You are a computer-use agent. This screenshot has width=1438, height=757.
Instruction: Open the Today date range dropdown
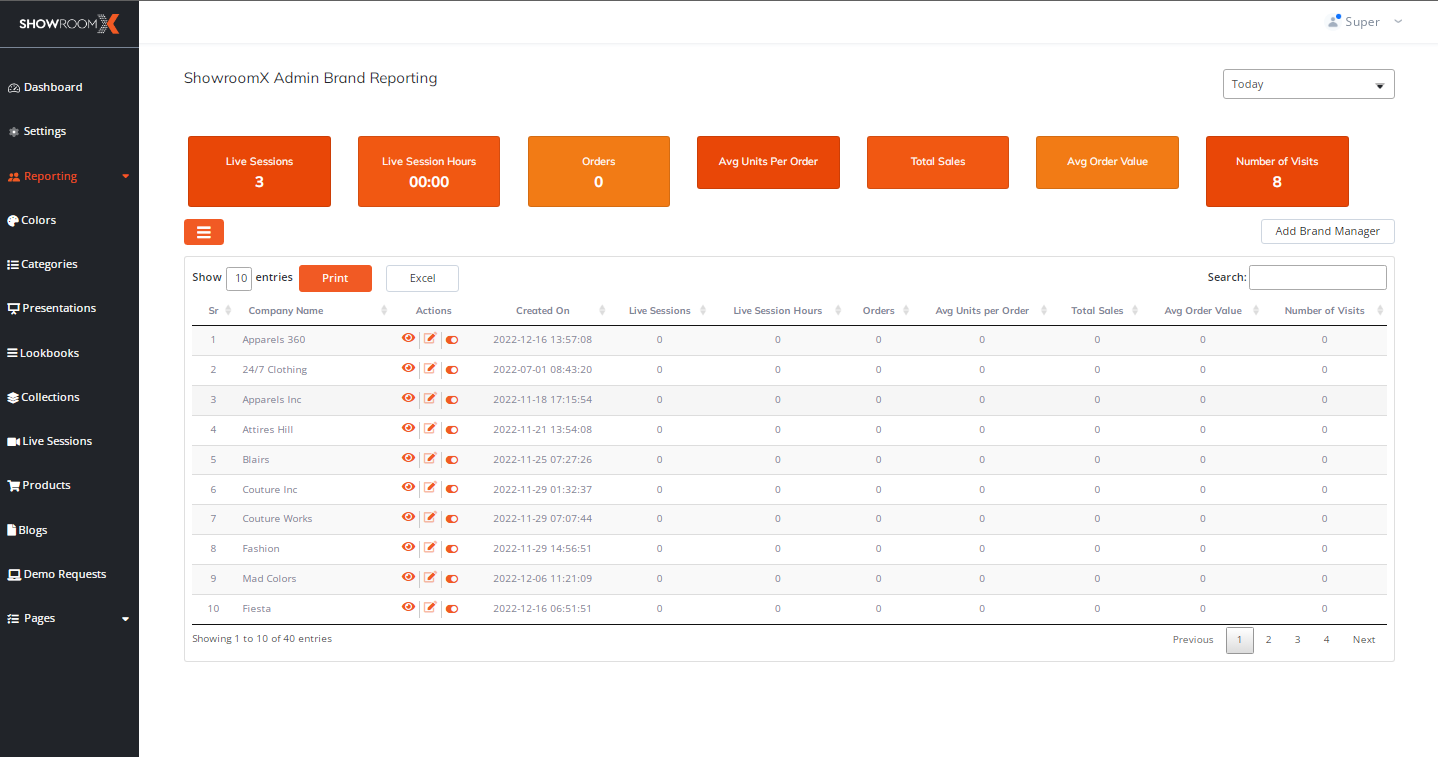[x=1308, y=84]
